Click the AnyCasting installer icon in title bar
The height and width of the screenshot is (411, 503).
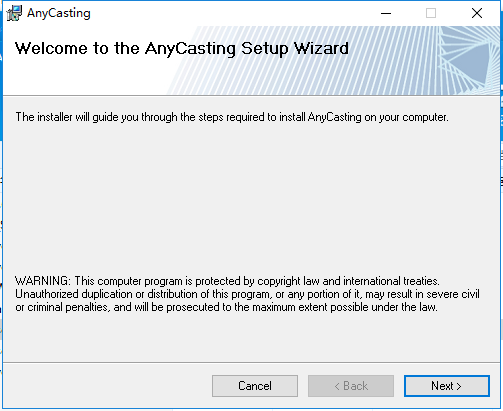[x=14, y=13]
